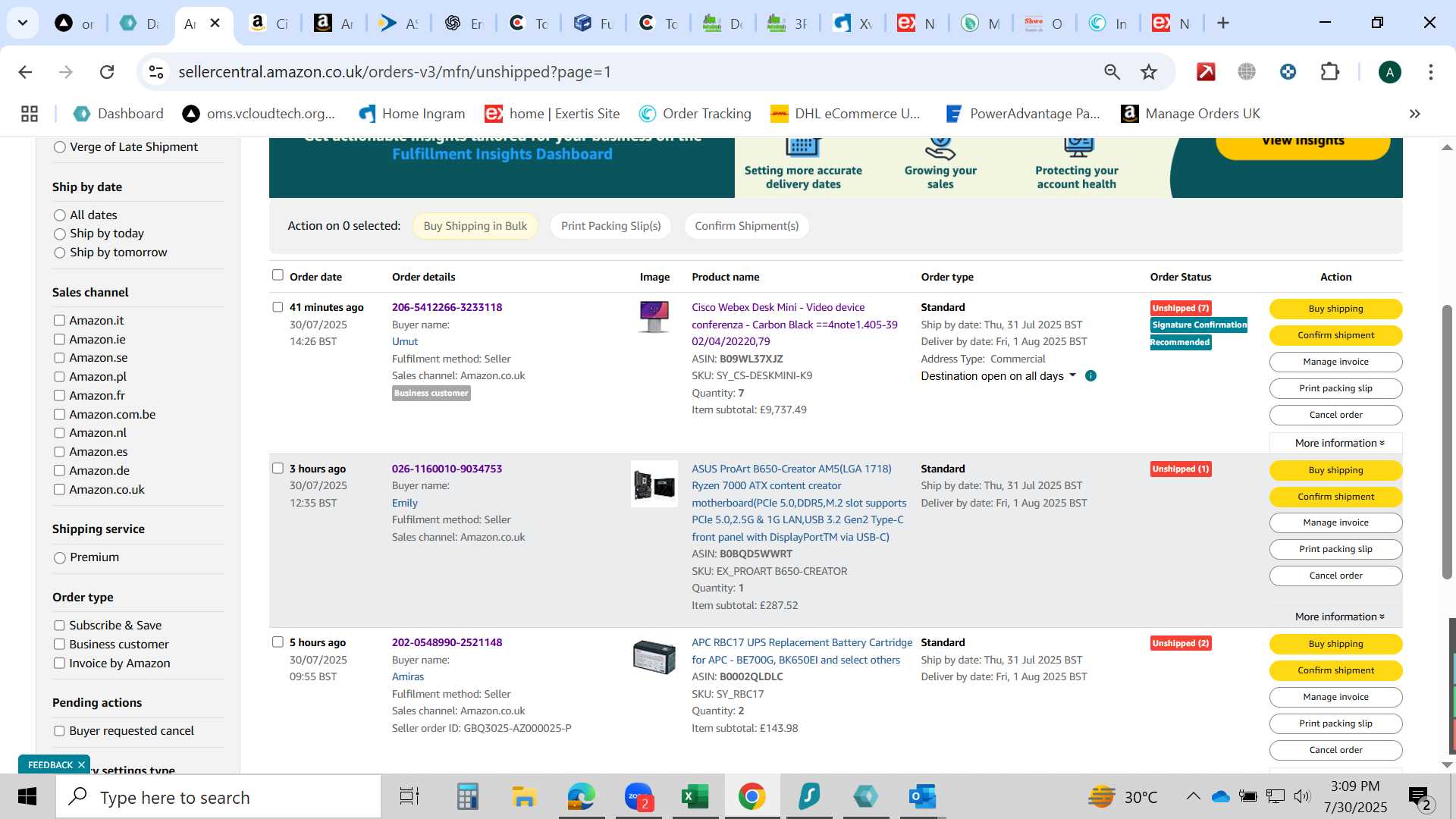
Task: Tick the Amazon.de sales channel checkbox
Action: pyautogui.click(x=59, y=471)
